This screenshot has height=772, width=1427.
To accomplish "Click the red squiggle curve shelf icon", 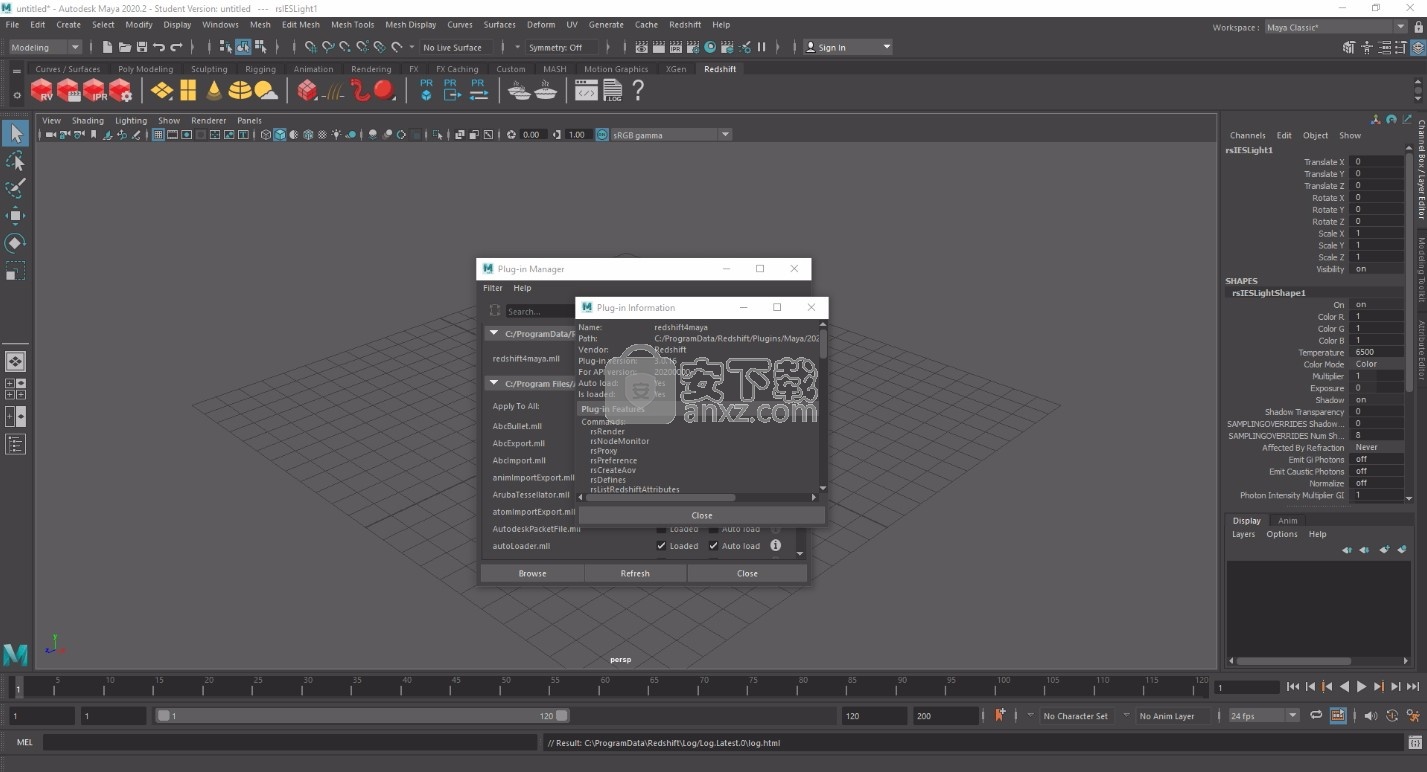I will (360, 91).
